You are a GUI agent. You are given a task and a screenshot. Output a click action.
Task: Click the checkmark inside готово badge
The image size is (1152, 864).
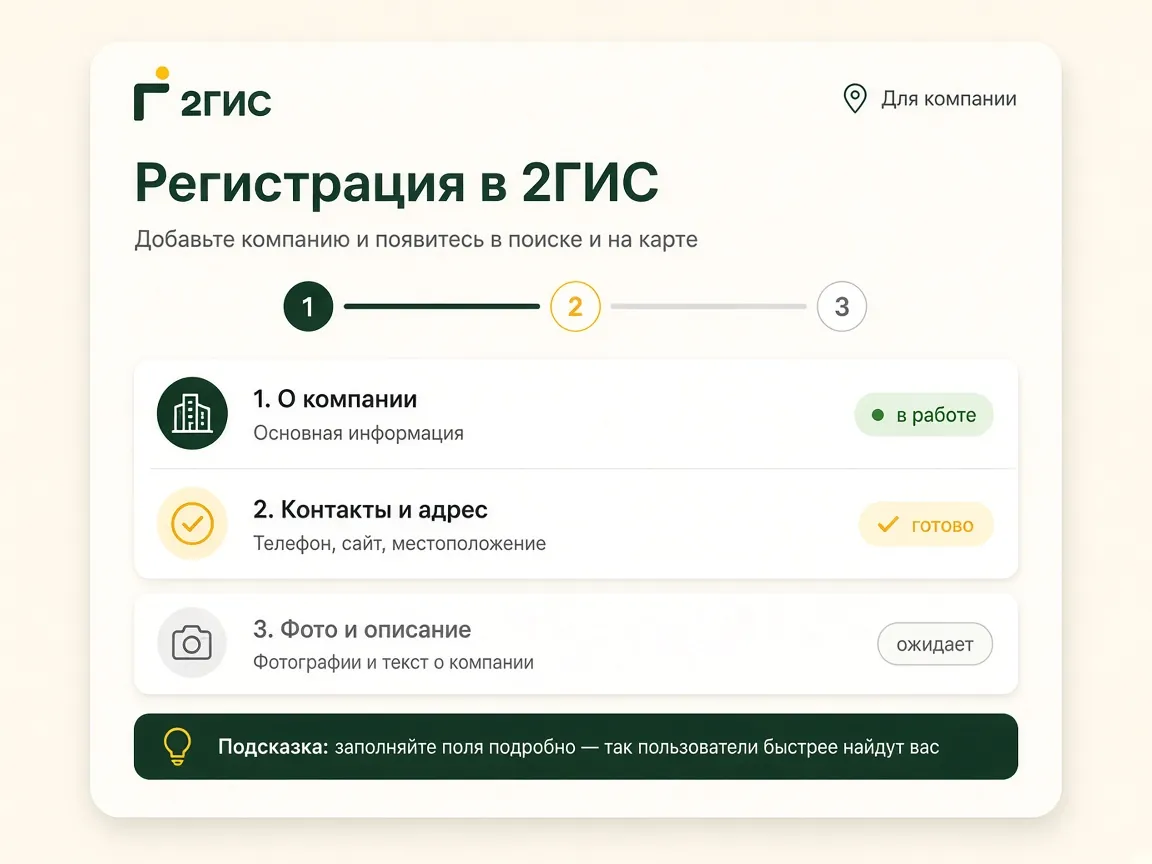click(888, 525)
